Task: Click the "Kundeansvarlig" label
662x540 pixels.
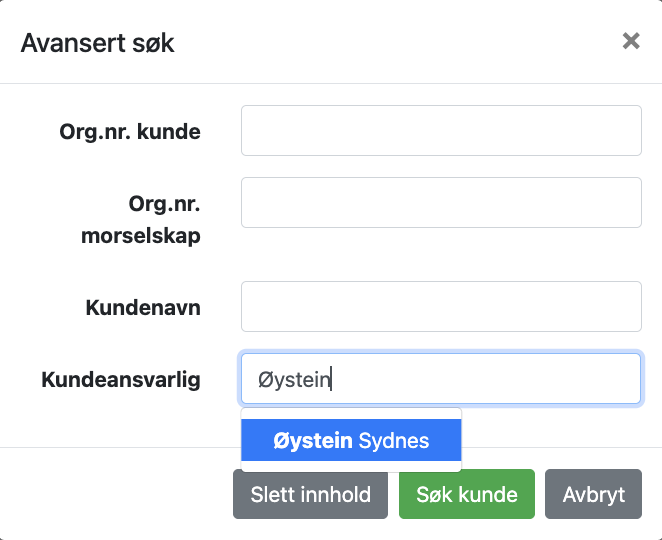Action: [x=121, y=379]
